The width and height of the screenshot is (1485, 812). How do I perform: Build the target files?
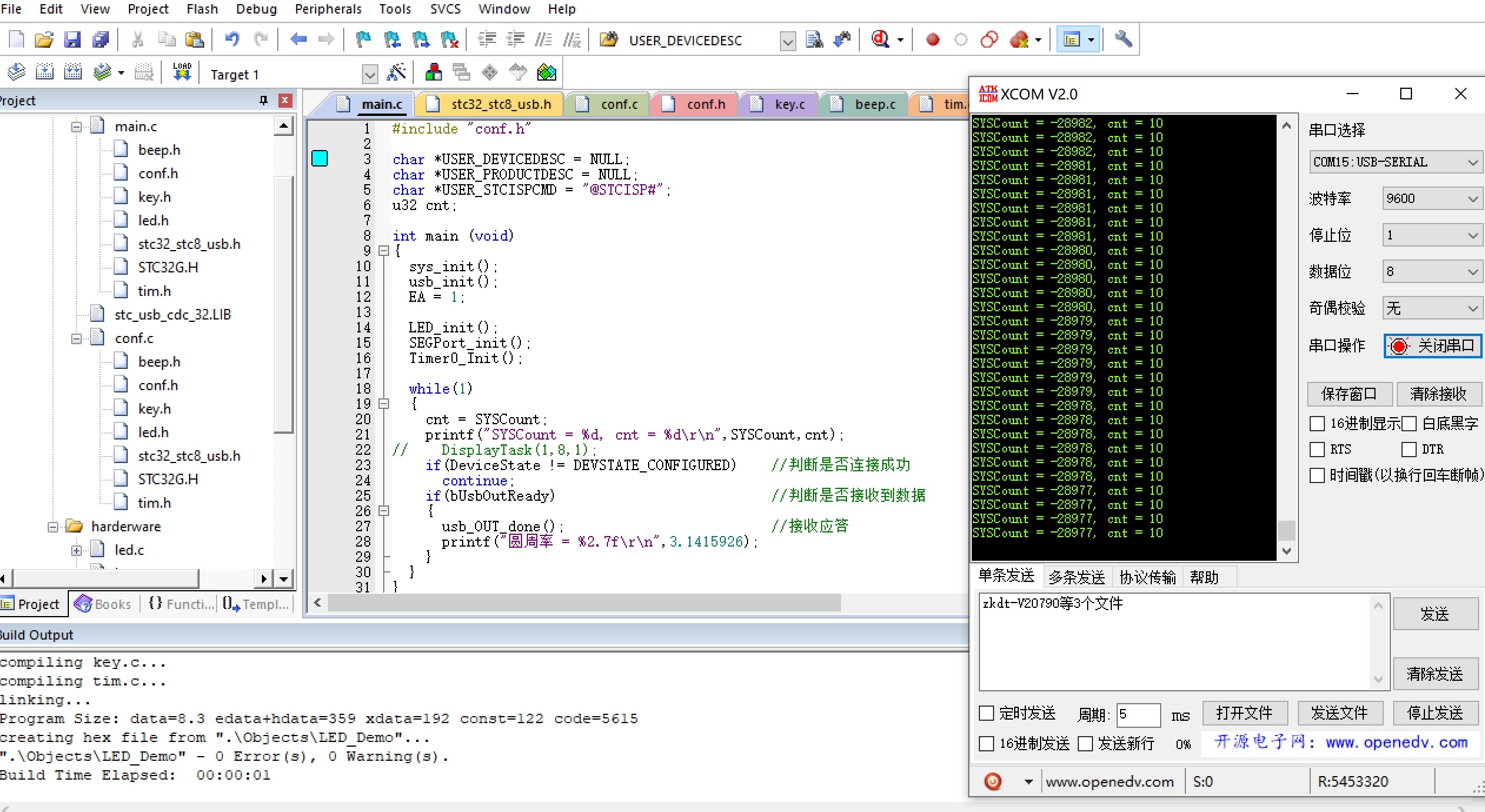[44, 73]
